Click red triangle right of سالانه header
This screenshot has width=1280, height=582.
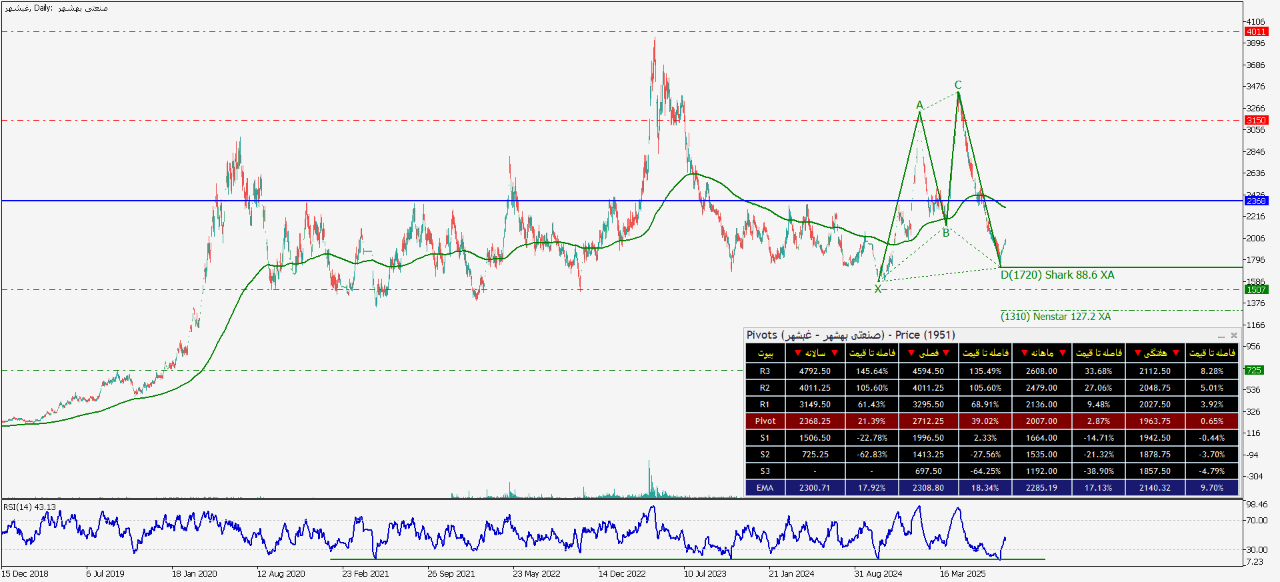(834, 353)
